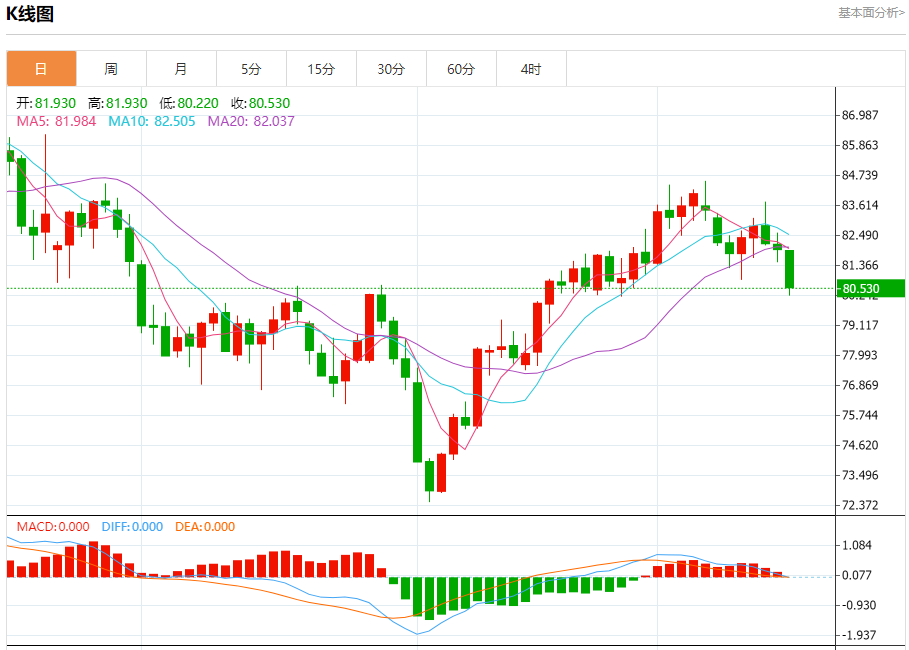This screenshot has width=909, height=650.
Task: Select the 60分 interval tab
Action: pyautogui.click(x=461, y=69)
